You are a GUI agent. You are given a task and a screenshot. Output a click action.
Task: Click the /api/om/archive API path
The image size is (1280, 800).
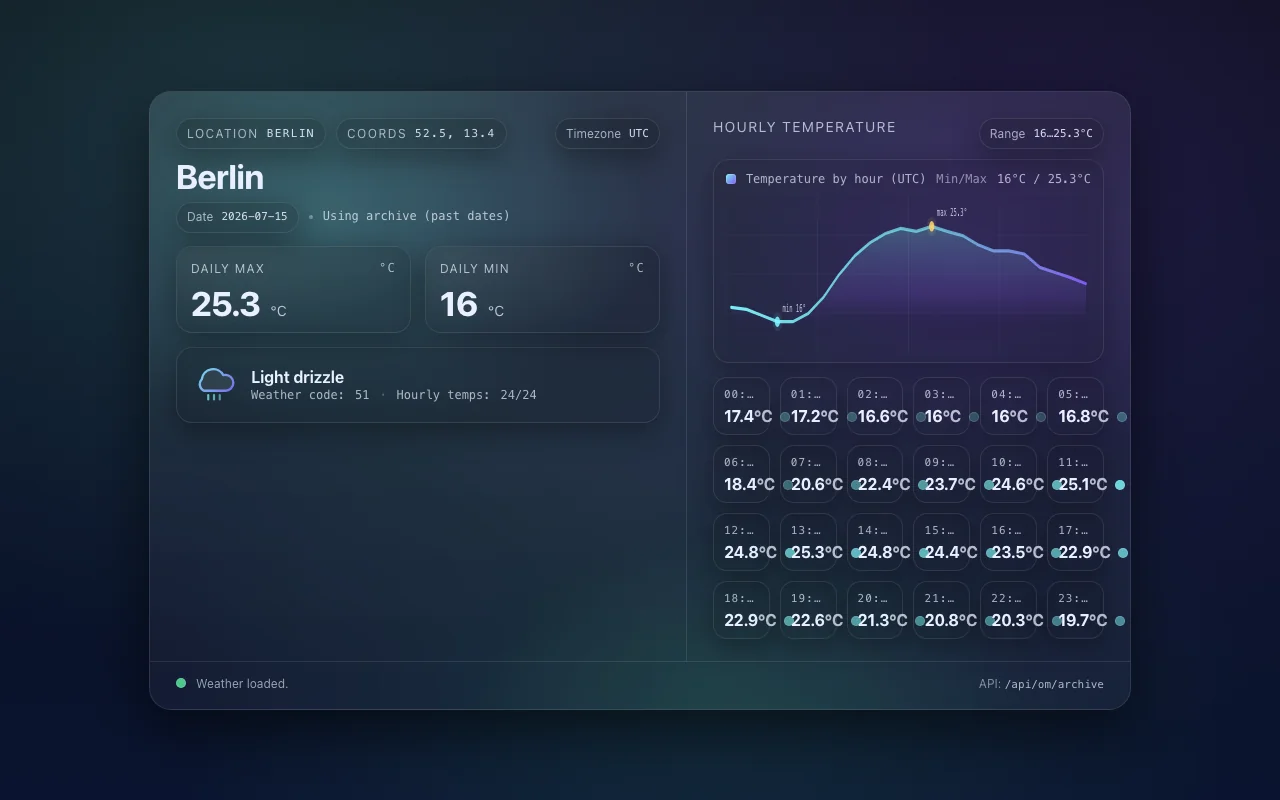pyautogui.click(x=1054, y=685)
